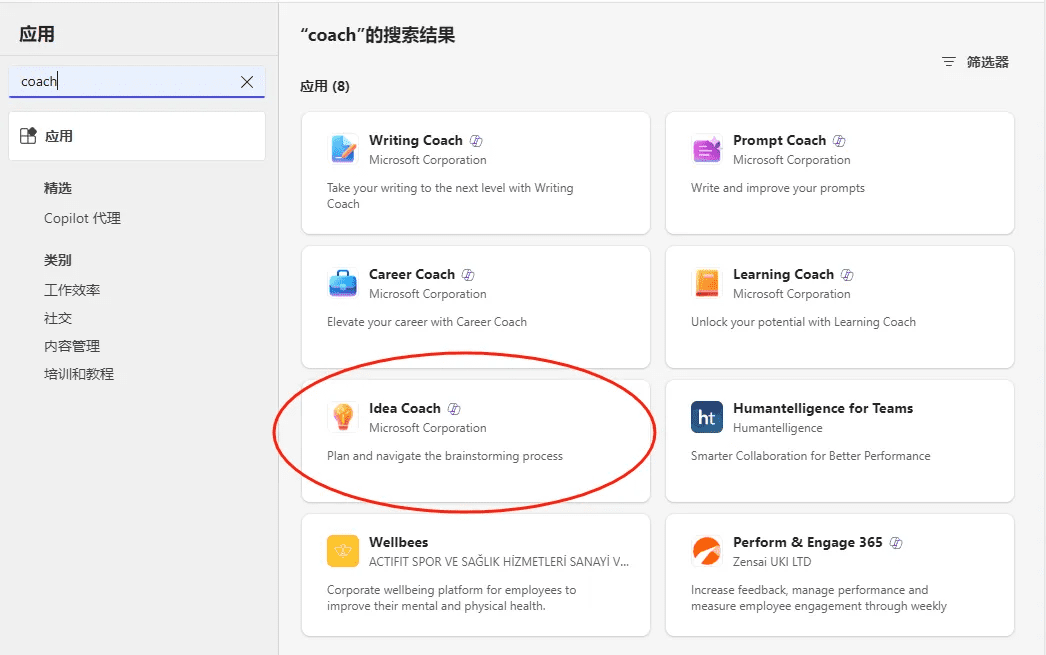Click the Prompt Coach app icon

(707, 149)
